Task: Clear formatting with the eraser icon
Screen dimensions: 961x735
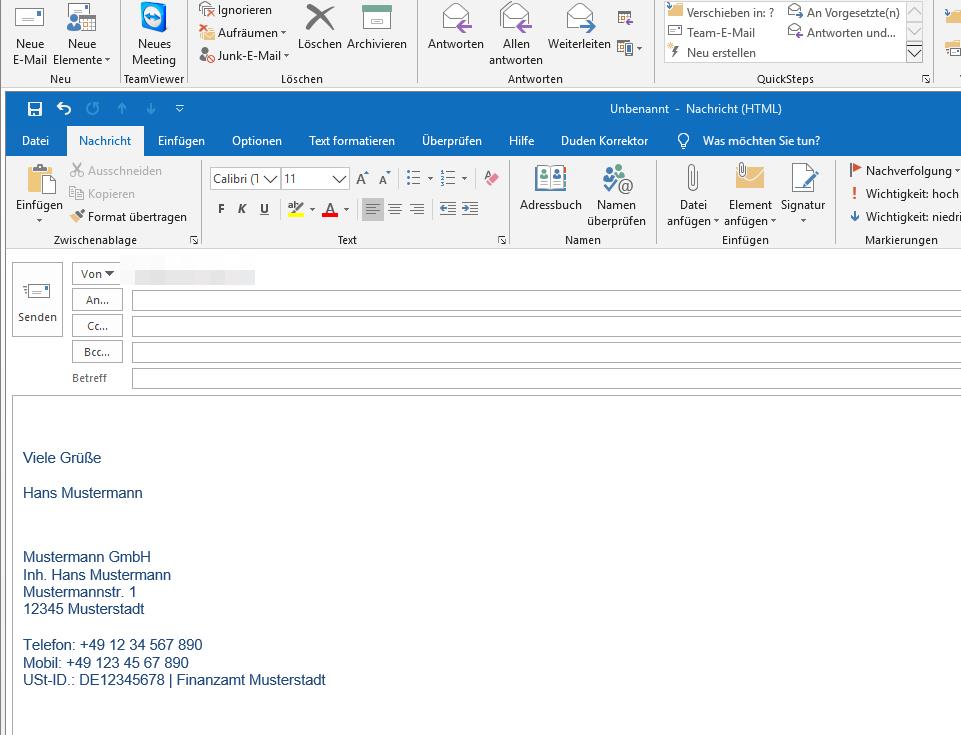Action: 490,178
